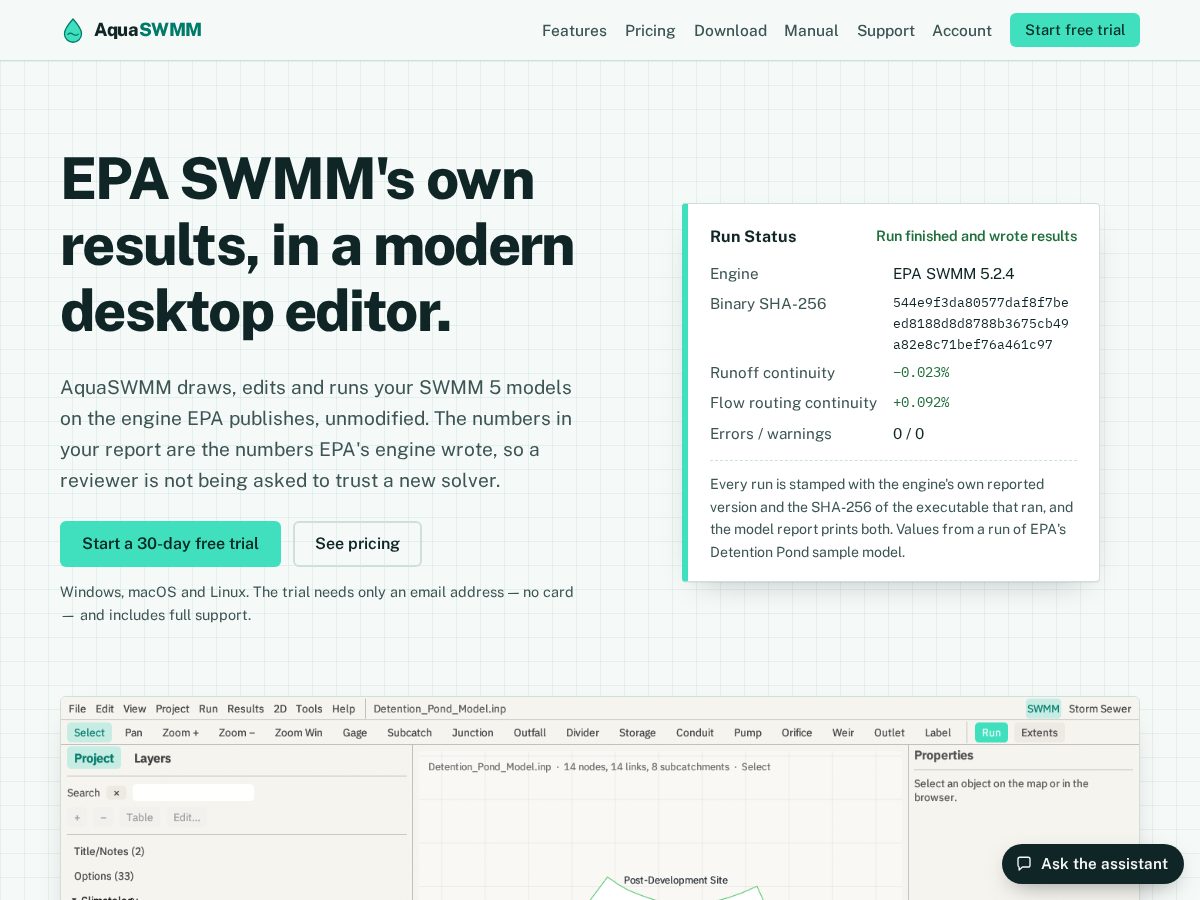Click the Zoom − tool

click(x=237, y=733)
